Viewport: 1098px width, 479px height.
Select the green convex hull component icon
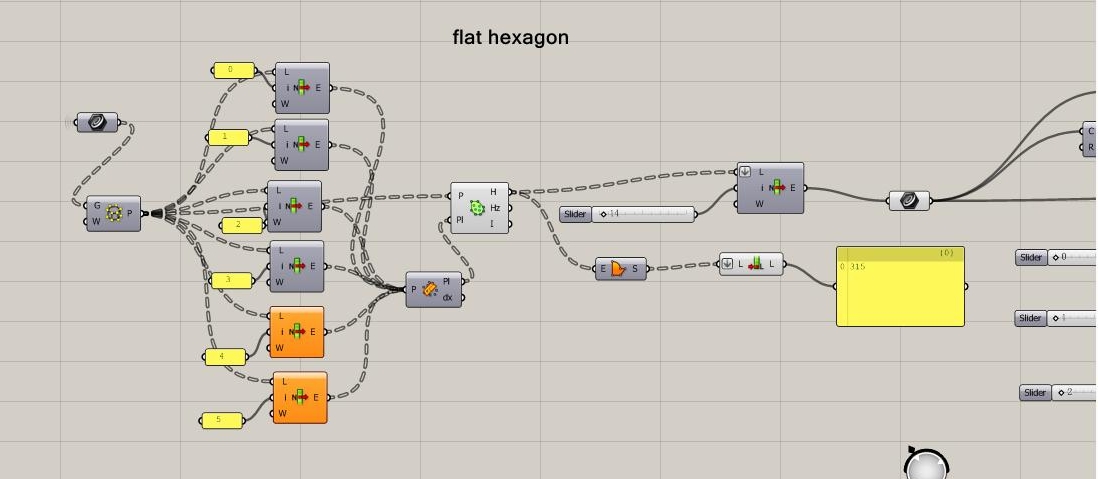478,208
